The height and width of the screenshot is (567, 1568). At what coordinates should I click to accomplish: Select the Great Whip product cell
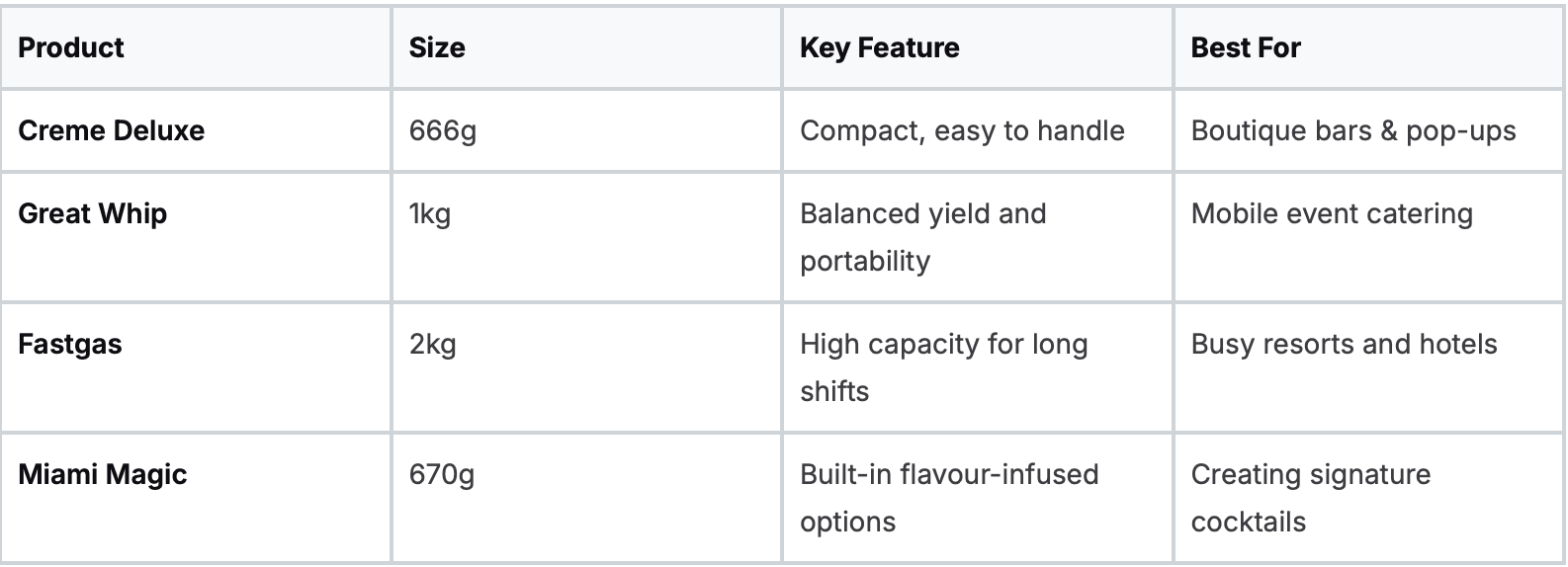tap(93, 213)
